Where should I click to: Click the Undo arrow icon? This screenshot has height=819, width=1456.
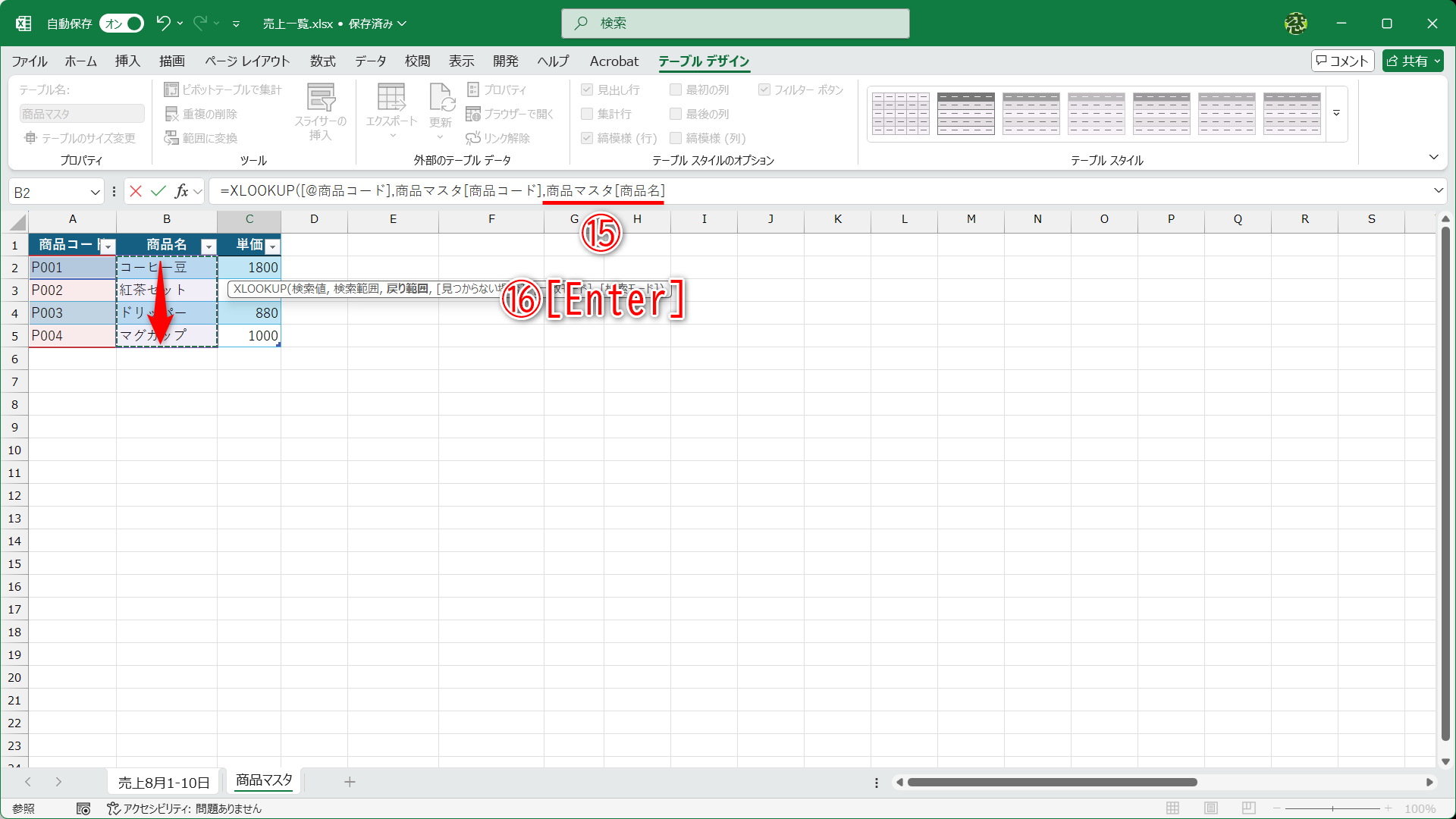(163, 23)
